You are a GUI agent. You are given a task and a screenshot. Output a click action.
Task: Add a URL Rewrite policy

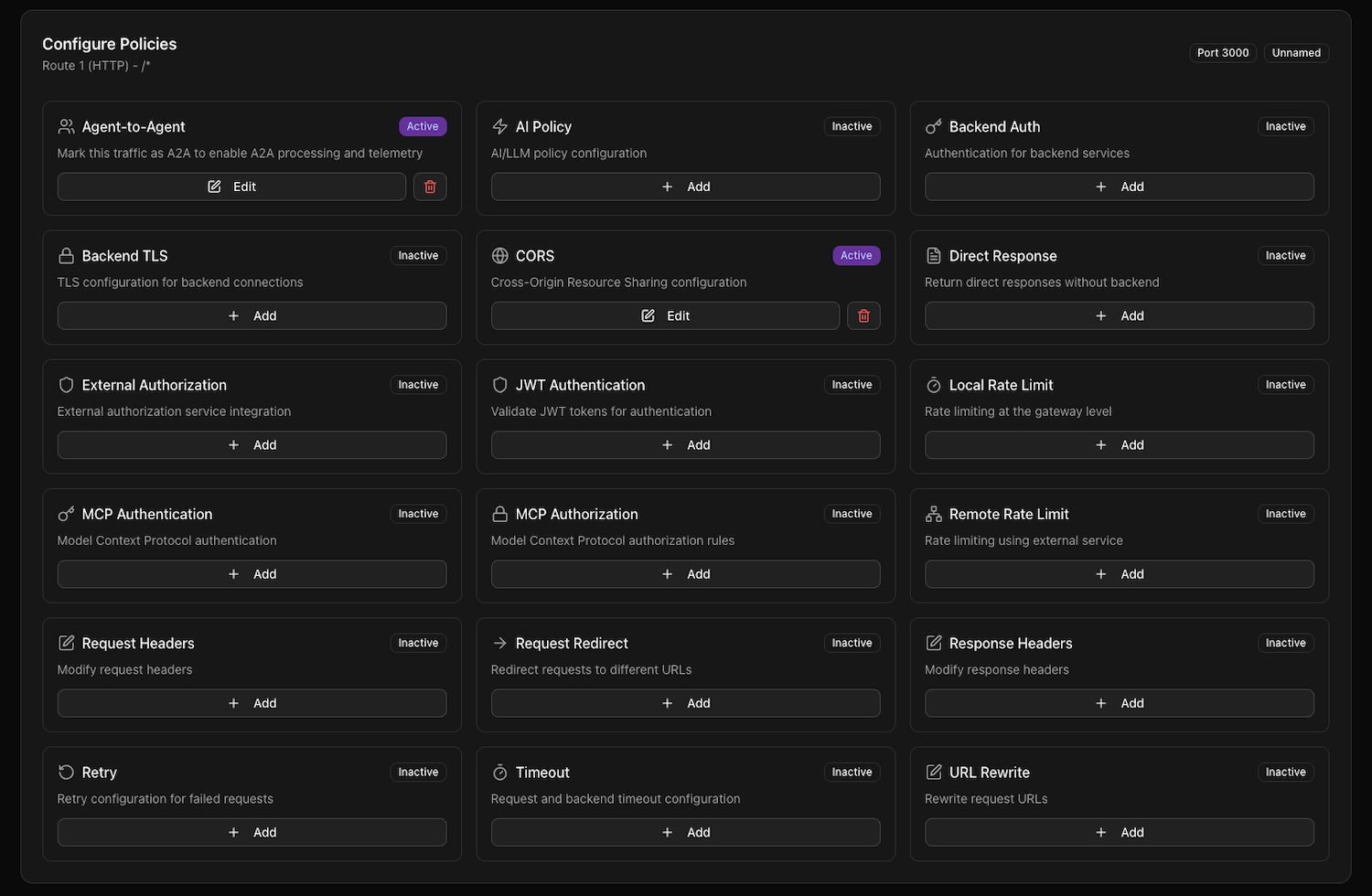point(1119,833)
